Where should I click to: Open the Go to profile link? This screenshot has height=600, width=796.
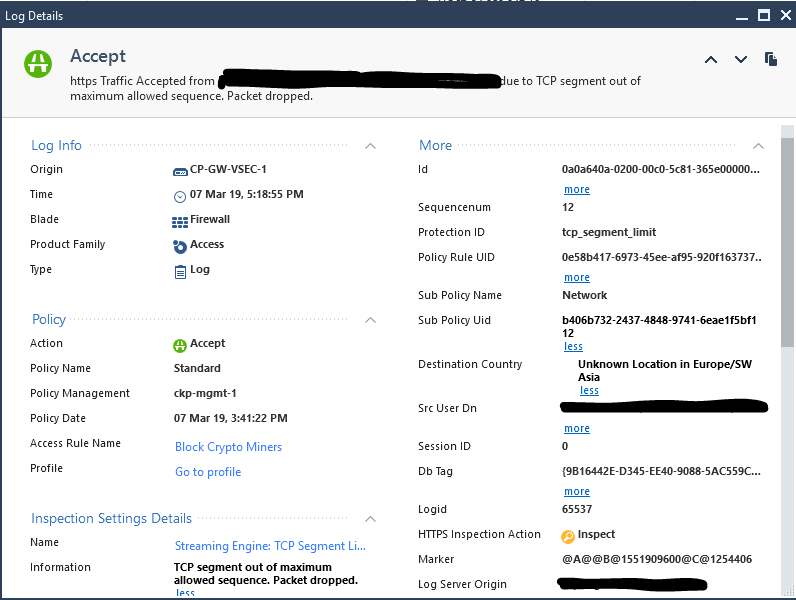click(x=208, y=472)
